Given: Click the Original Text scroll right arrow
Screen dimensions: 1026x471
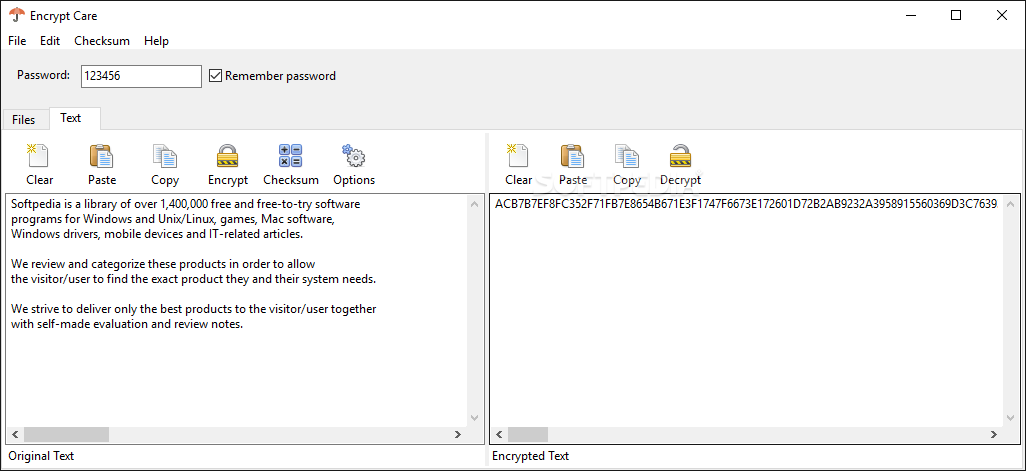Looking at the screenshot, I should click(458, 434).
